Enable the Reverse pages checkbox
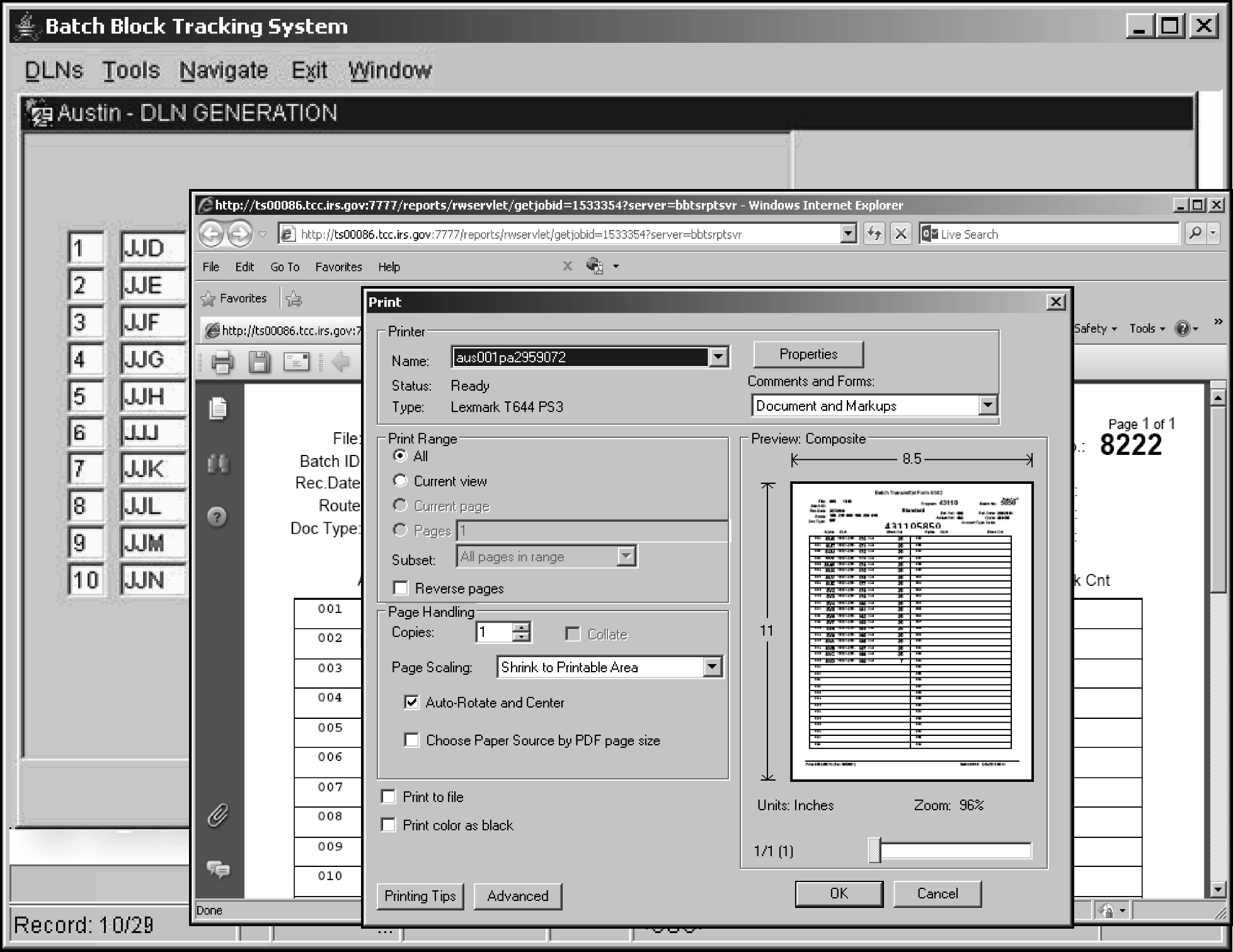This screenshot has width=1233, height=952. [400, 588]
